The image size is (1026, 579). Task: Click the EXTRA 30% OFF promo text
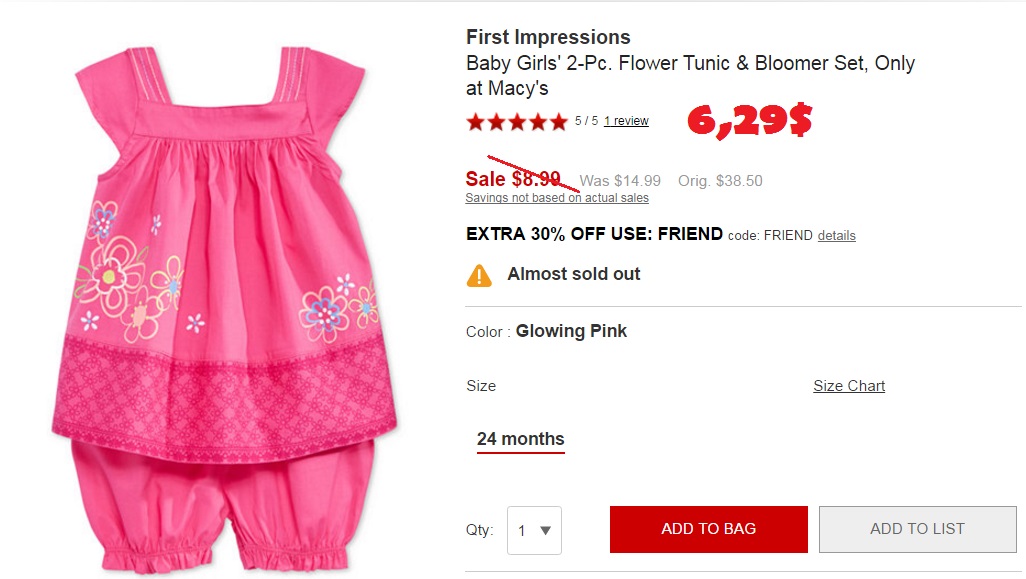(594, 234)
